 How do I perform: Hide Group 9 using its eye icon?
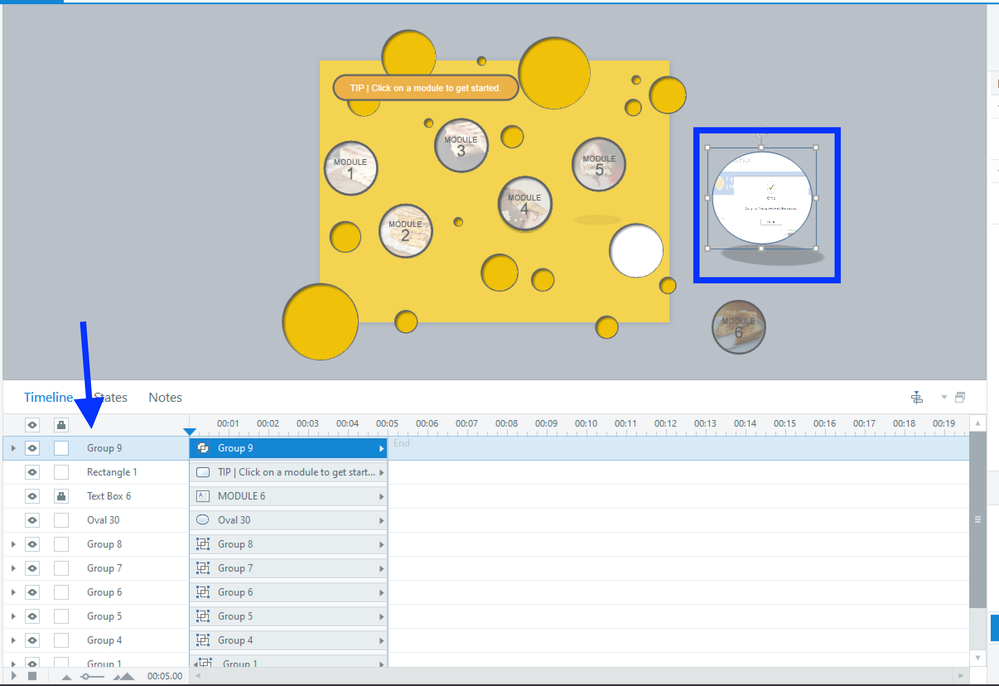click(32, 448)
